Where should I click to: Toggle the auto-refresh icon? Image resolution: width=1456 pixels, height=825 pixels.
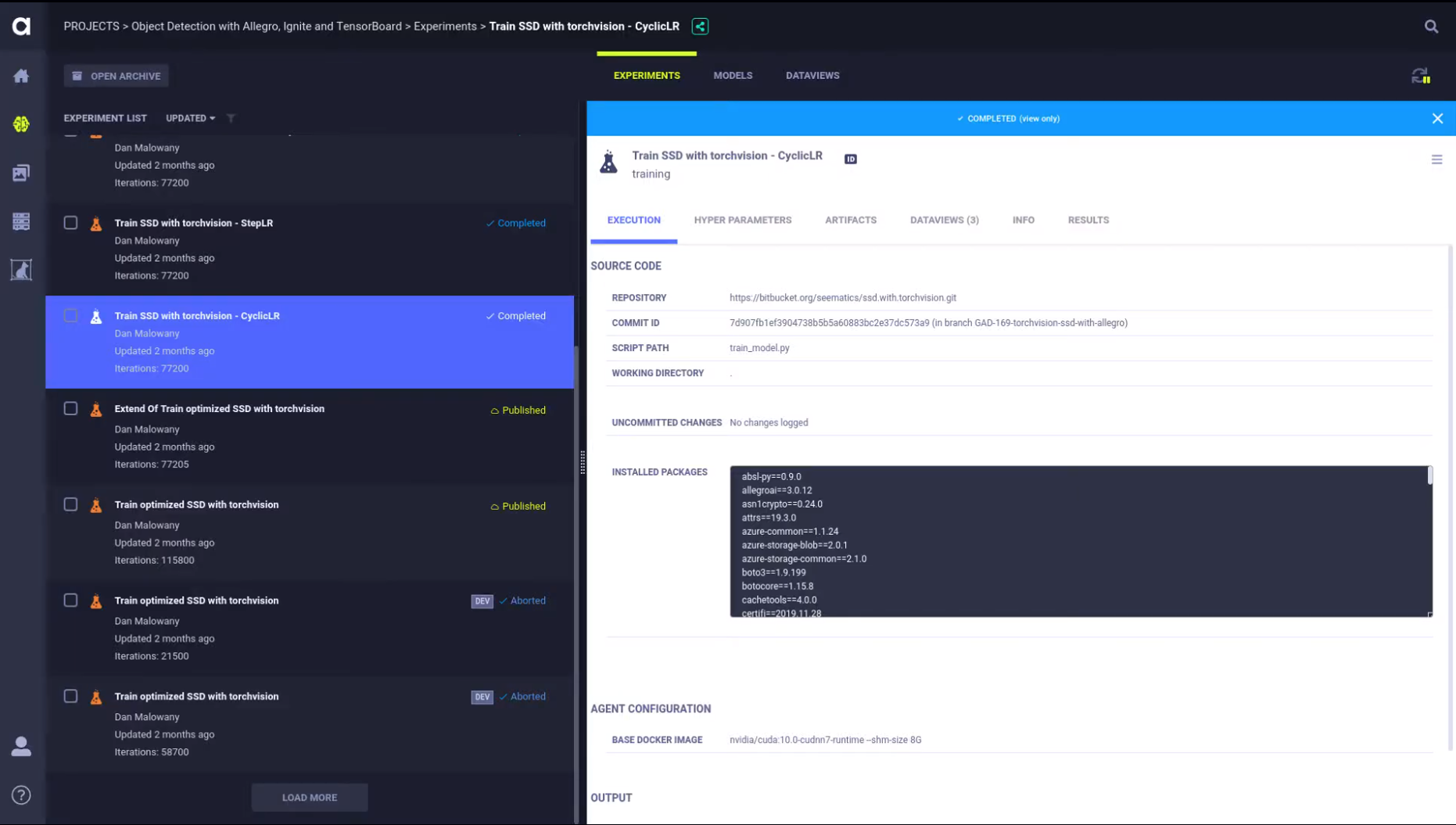(x=1421, y=76)
